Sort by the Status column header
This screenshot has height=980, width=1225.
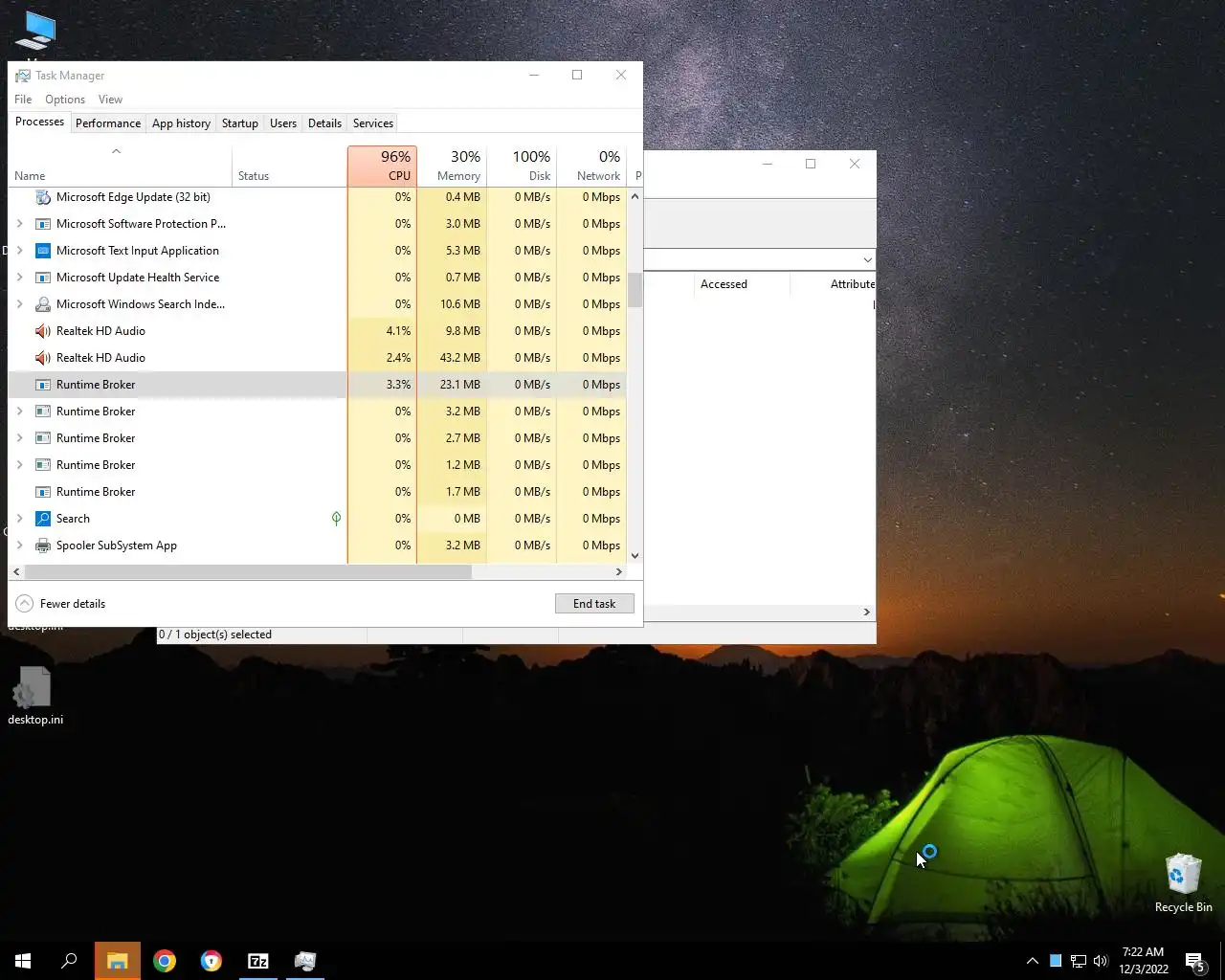(289, 166)
